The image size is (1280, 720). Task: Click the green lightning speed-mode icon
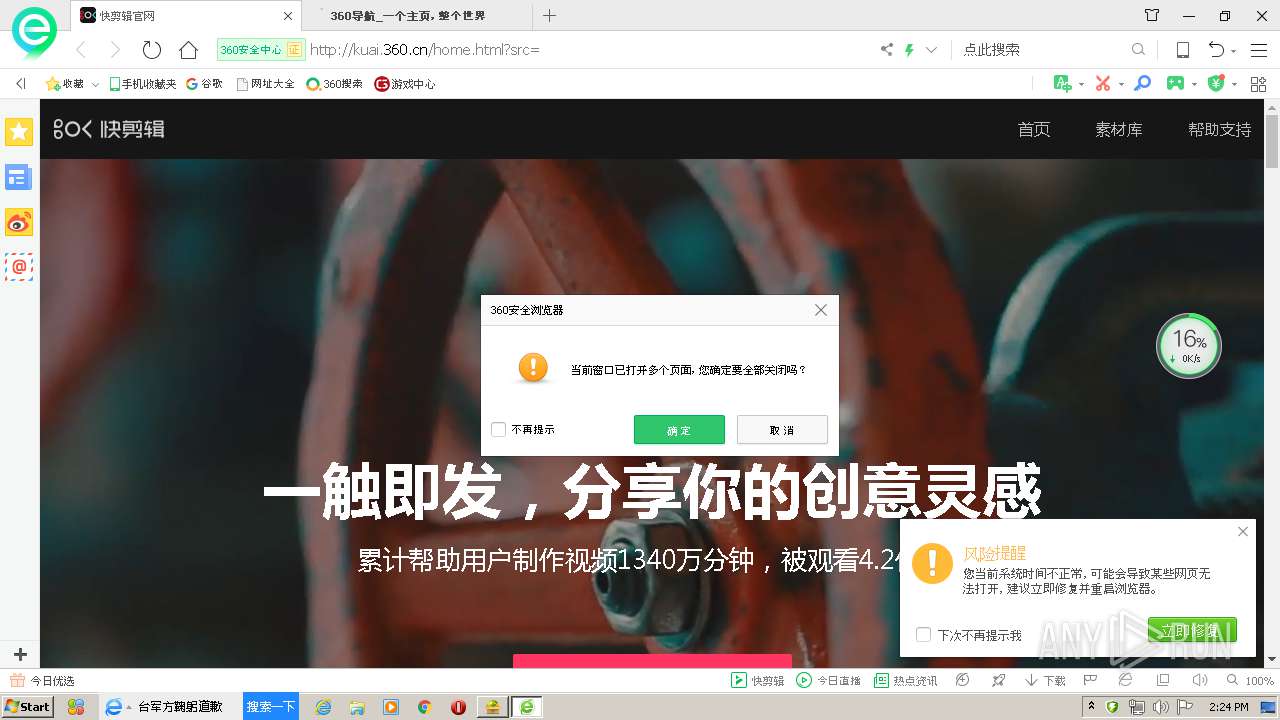pos(910,49)
